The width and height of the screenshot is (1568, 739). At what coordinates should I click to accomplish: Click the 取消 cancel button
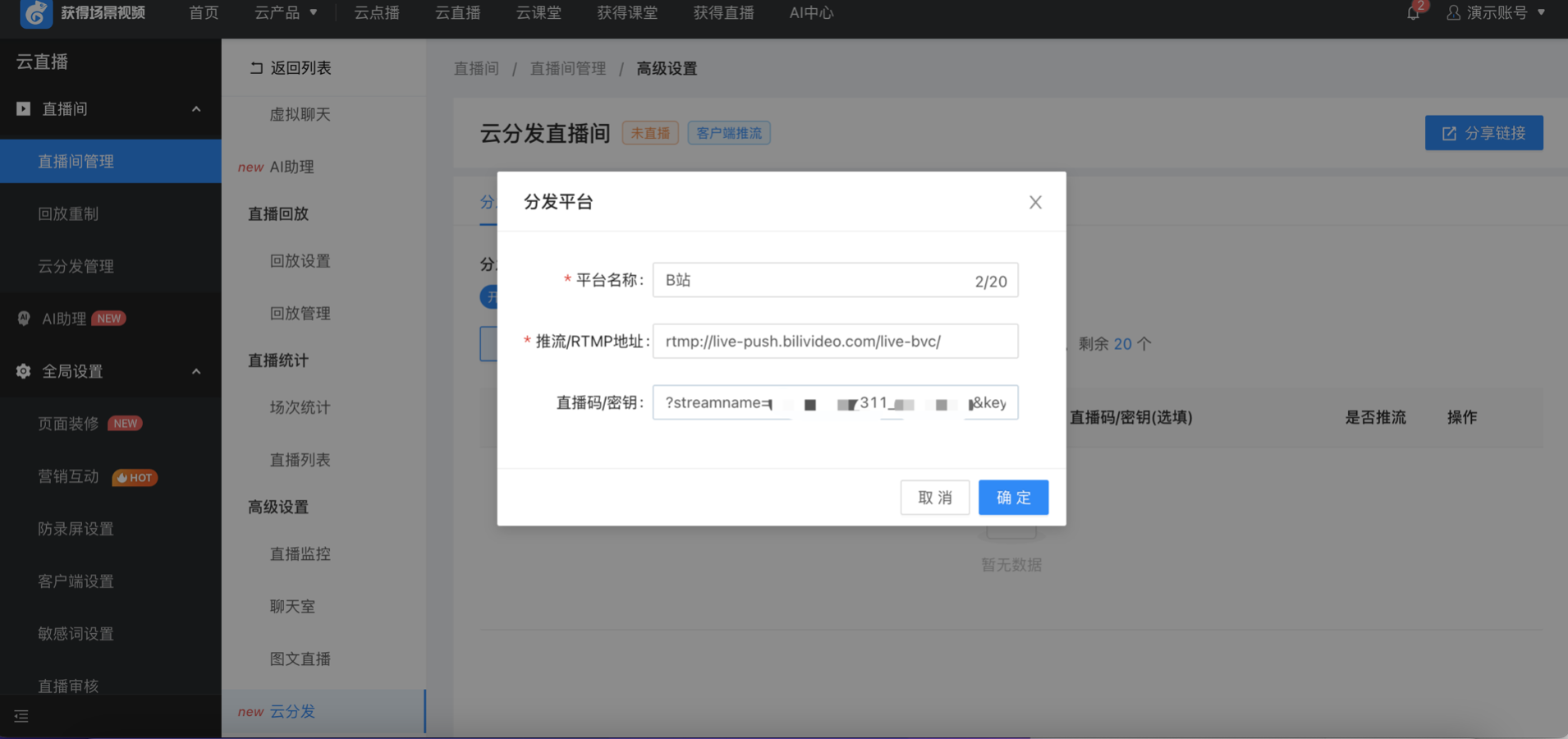(x=935, y=498)
